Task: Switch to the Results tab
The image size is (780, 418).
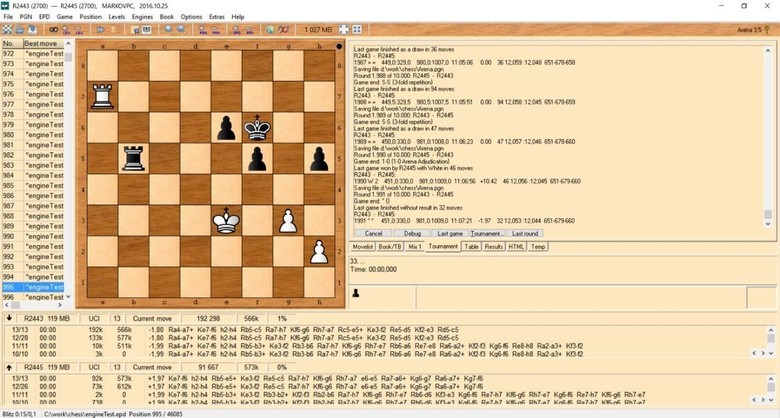Action: pyautogui.click(x=493, y=245)
